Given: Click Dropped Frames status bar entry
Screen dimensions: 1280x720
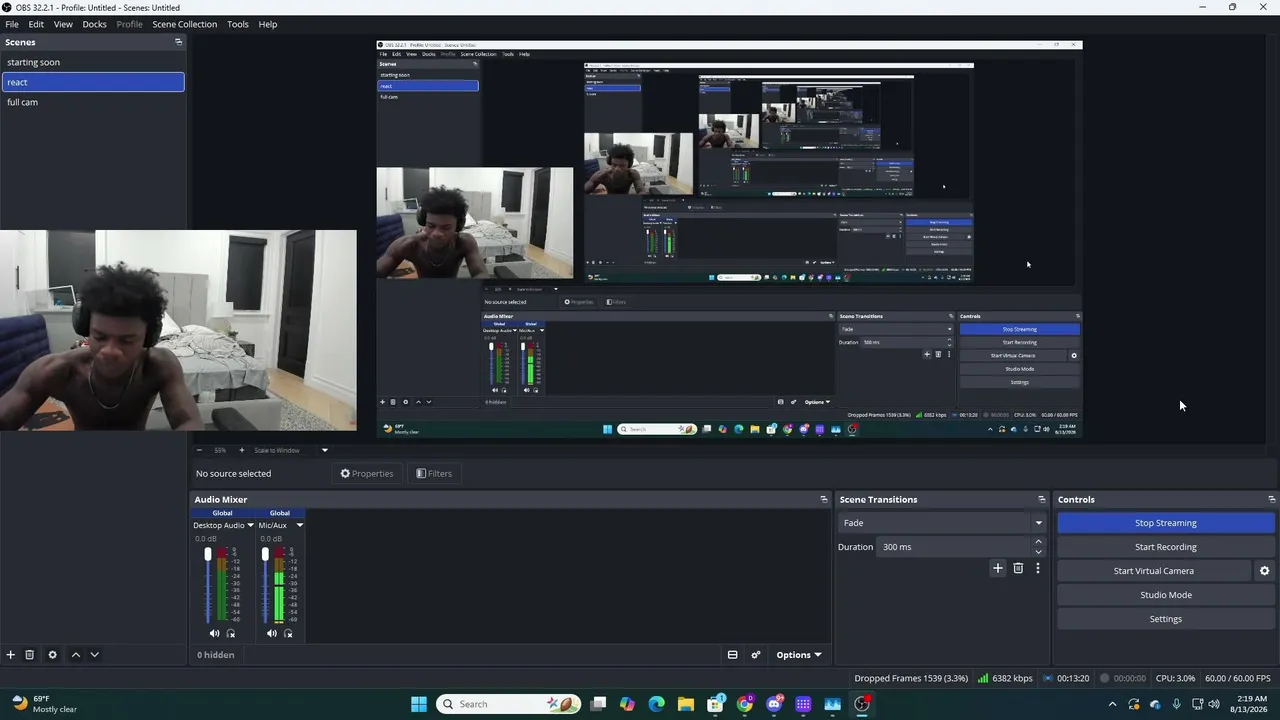Looking at the screenshot, I should 911,678.
